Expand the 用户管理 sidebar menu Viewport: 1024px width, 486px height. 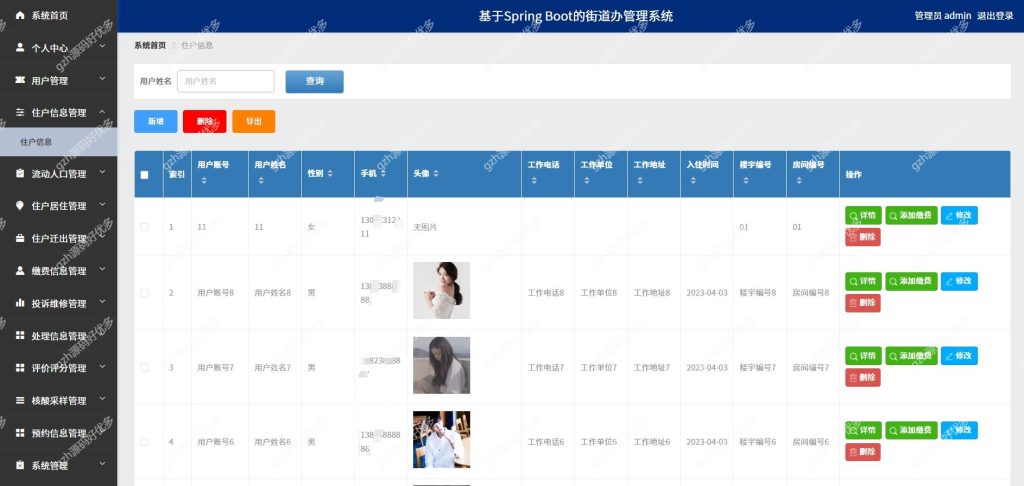click(x=59, y=80)
